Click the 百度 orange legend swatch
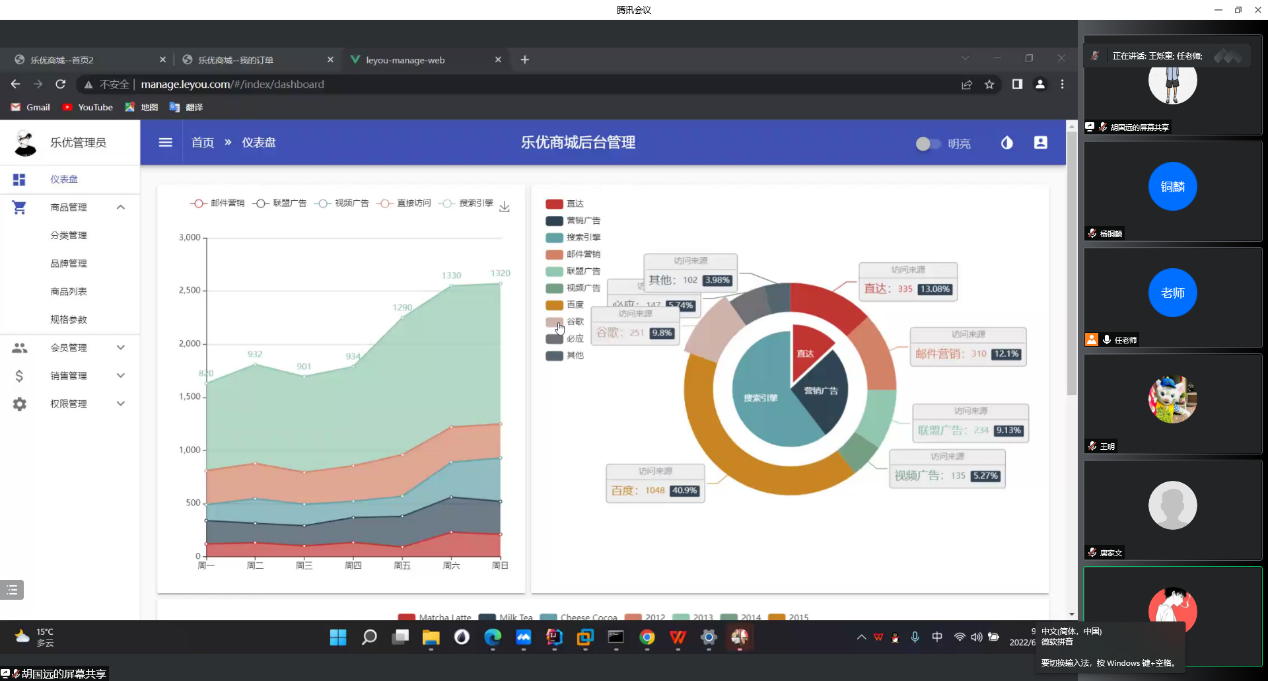 click(554, 305)
